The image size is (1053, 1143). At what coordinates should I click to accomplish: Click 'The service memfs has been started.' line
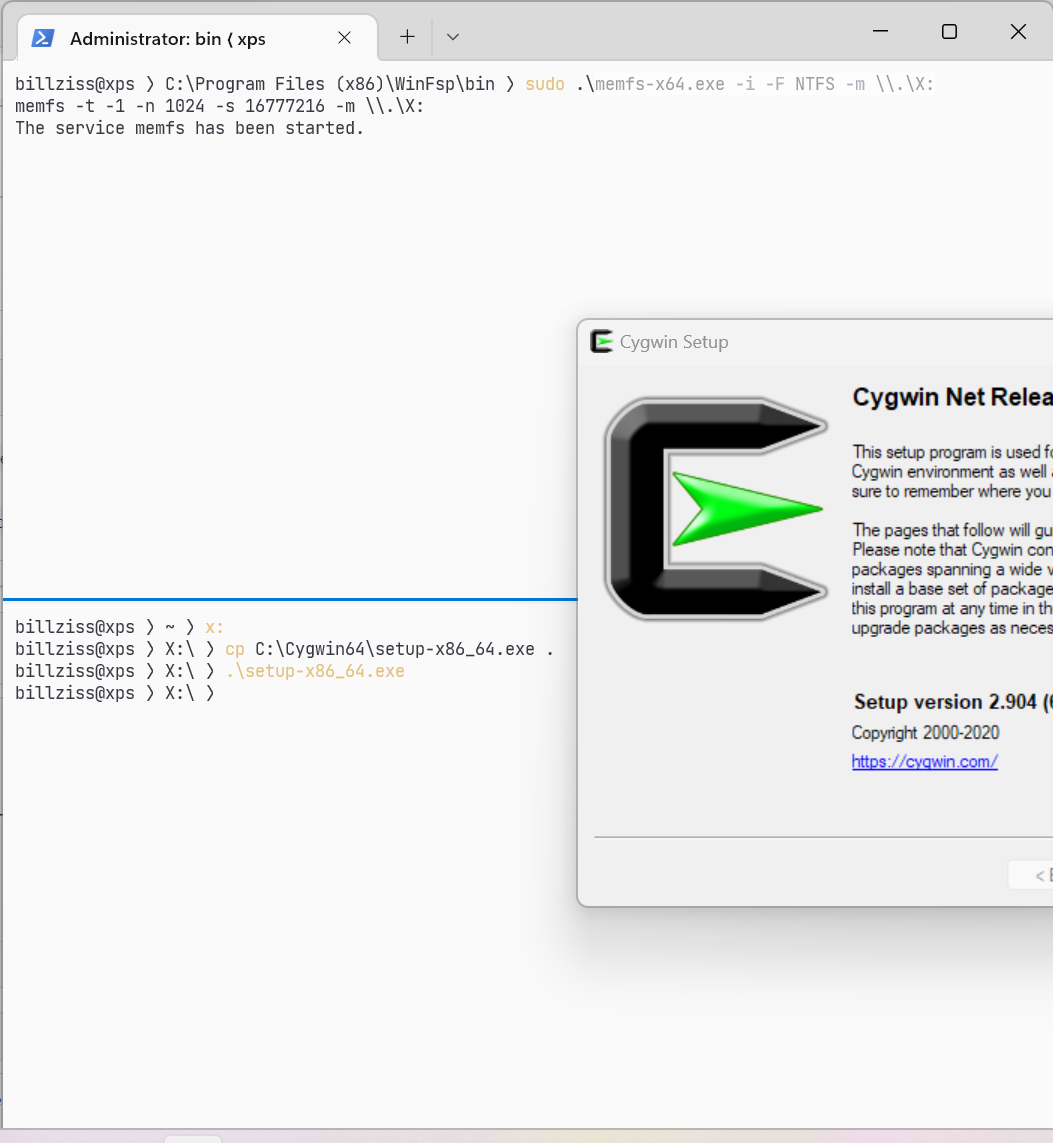[189, 128]
